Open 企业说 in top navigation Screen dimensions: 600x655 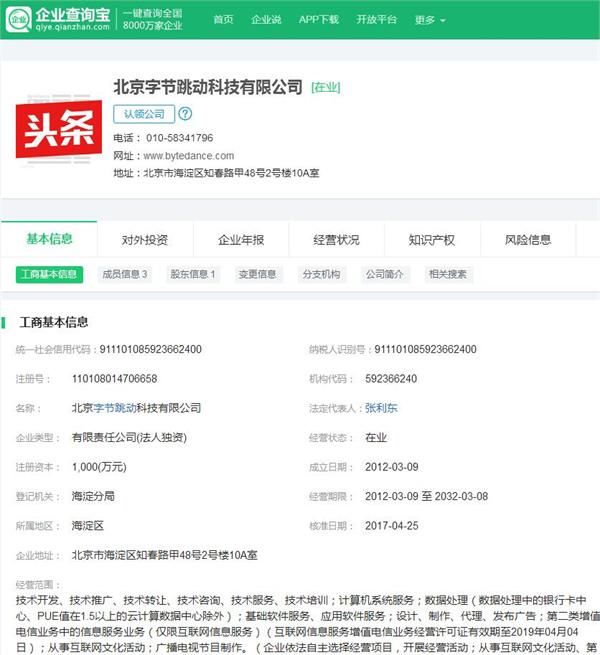(x=266, y=20)
